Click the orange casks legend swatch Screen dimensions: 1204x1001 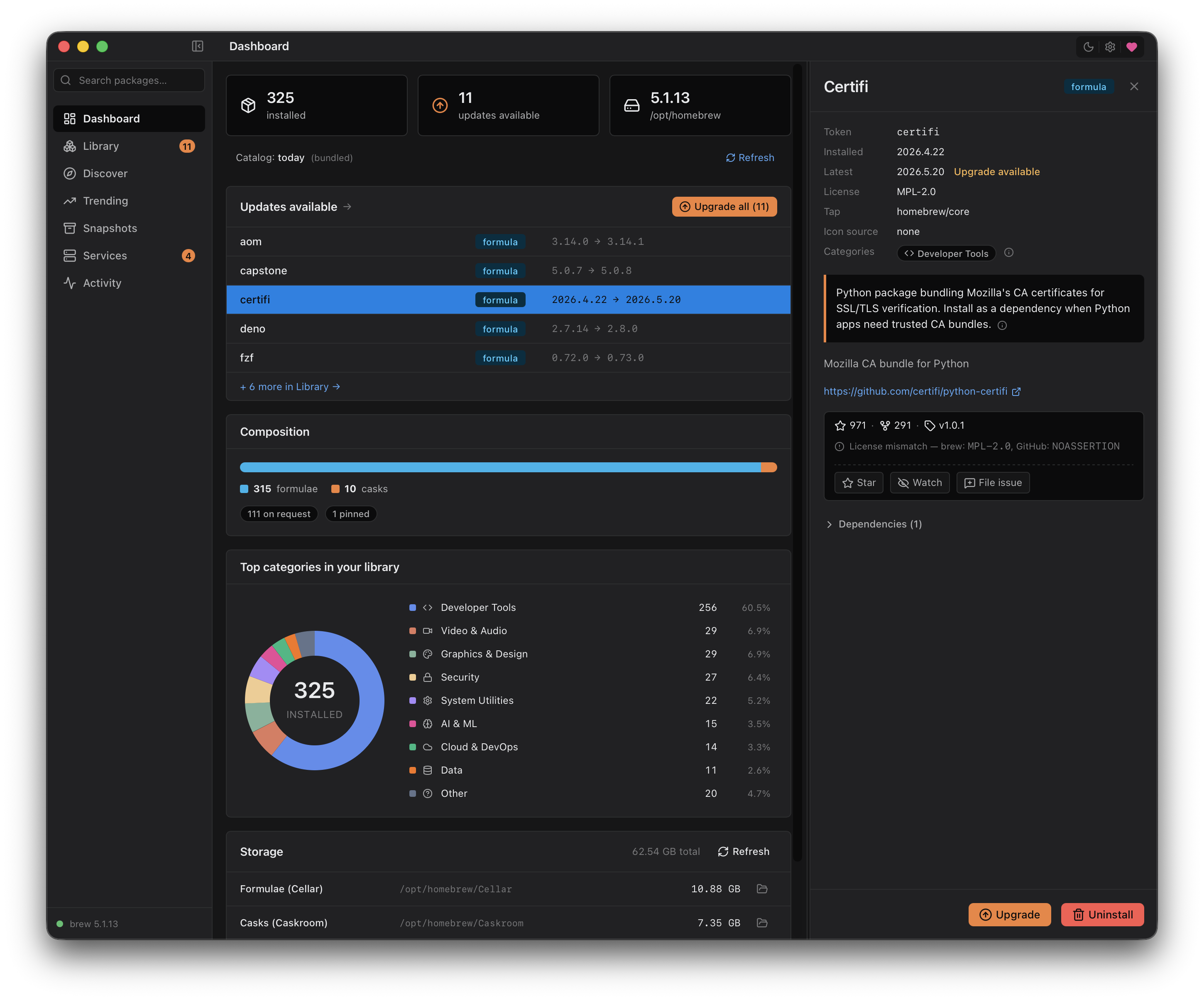pyautogui.click(x=335, y=489)
